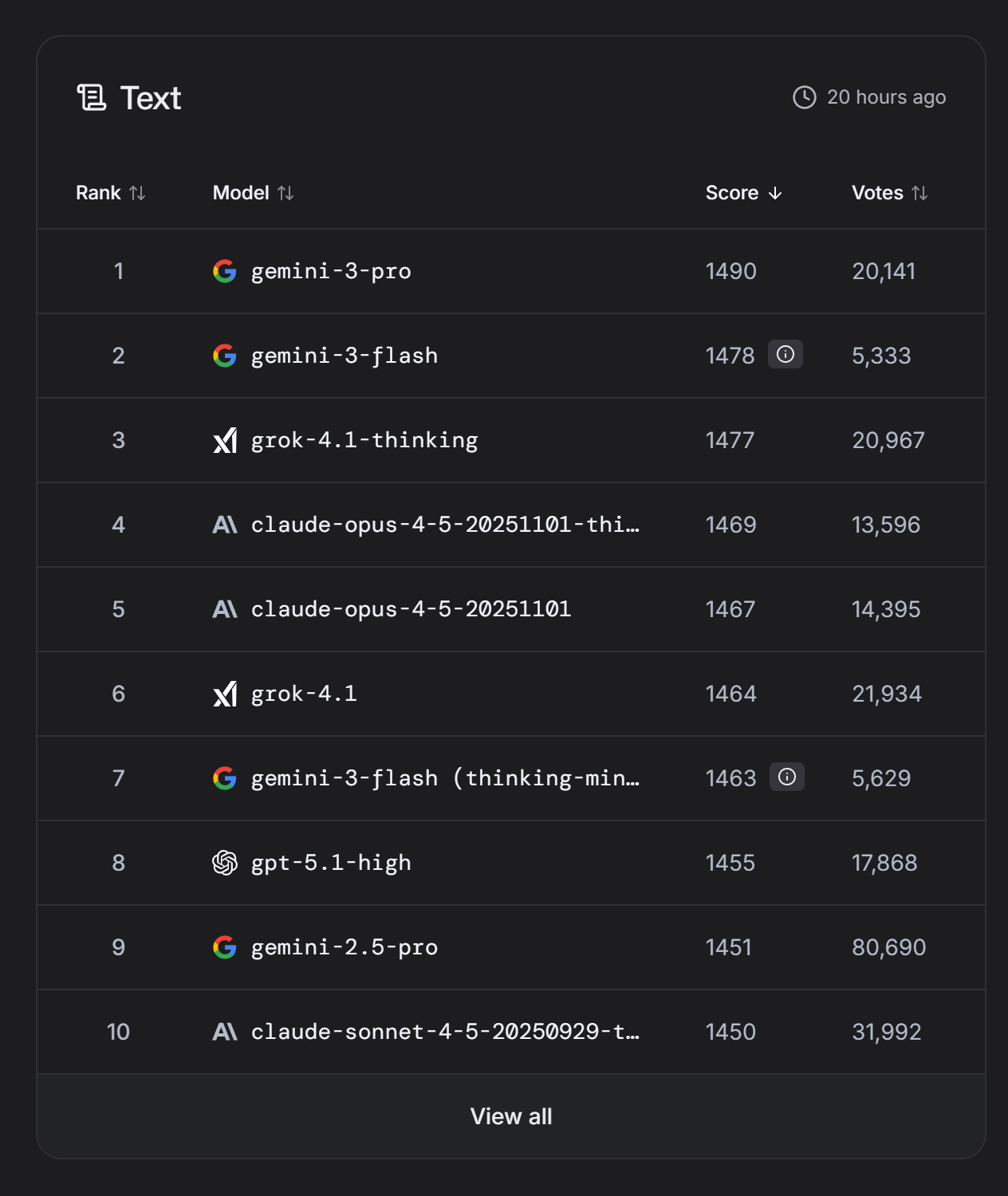The image size is (1008, 1196).
Task: Click the Anthropic logo beside claude-opus-4-5-20251101
Action: click(225, 609)
